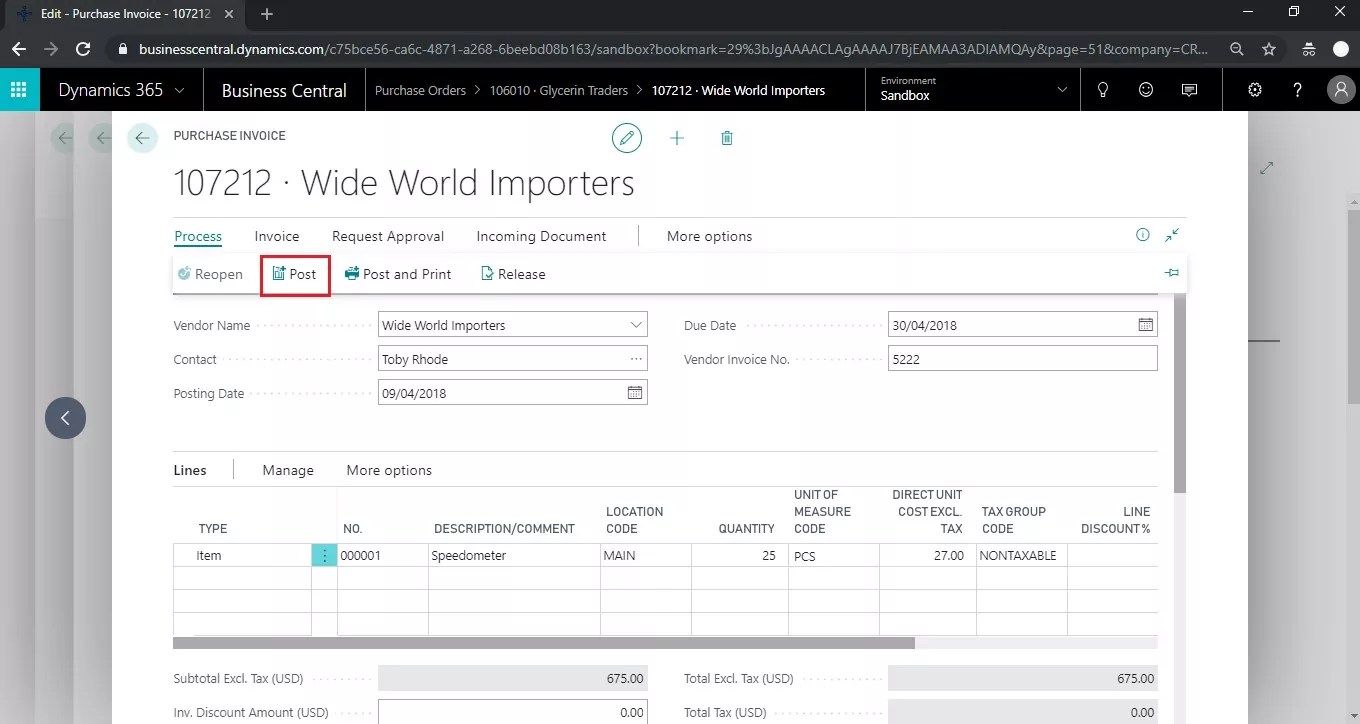
Task: Bookmark this page with the star
Action: pyautogui.click(x=1269, y=49)
